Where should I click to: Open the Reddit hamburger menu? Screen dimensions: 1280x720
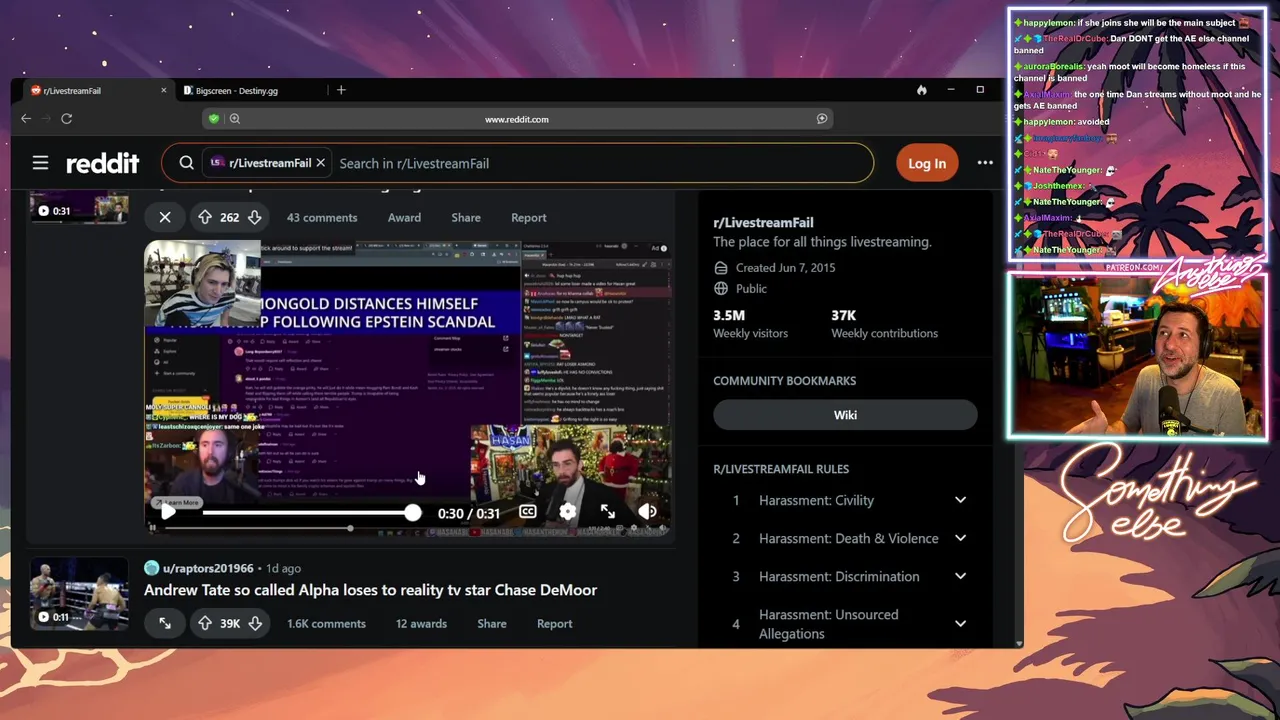[x=40, y=163]
